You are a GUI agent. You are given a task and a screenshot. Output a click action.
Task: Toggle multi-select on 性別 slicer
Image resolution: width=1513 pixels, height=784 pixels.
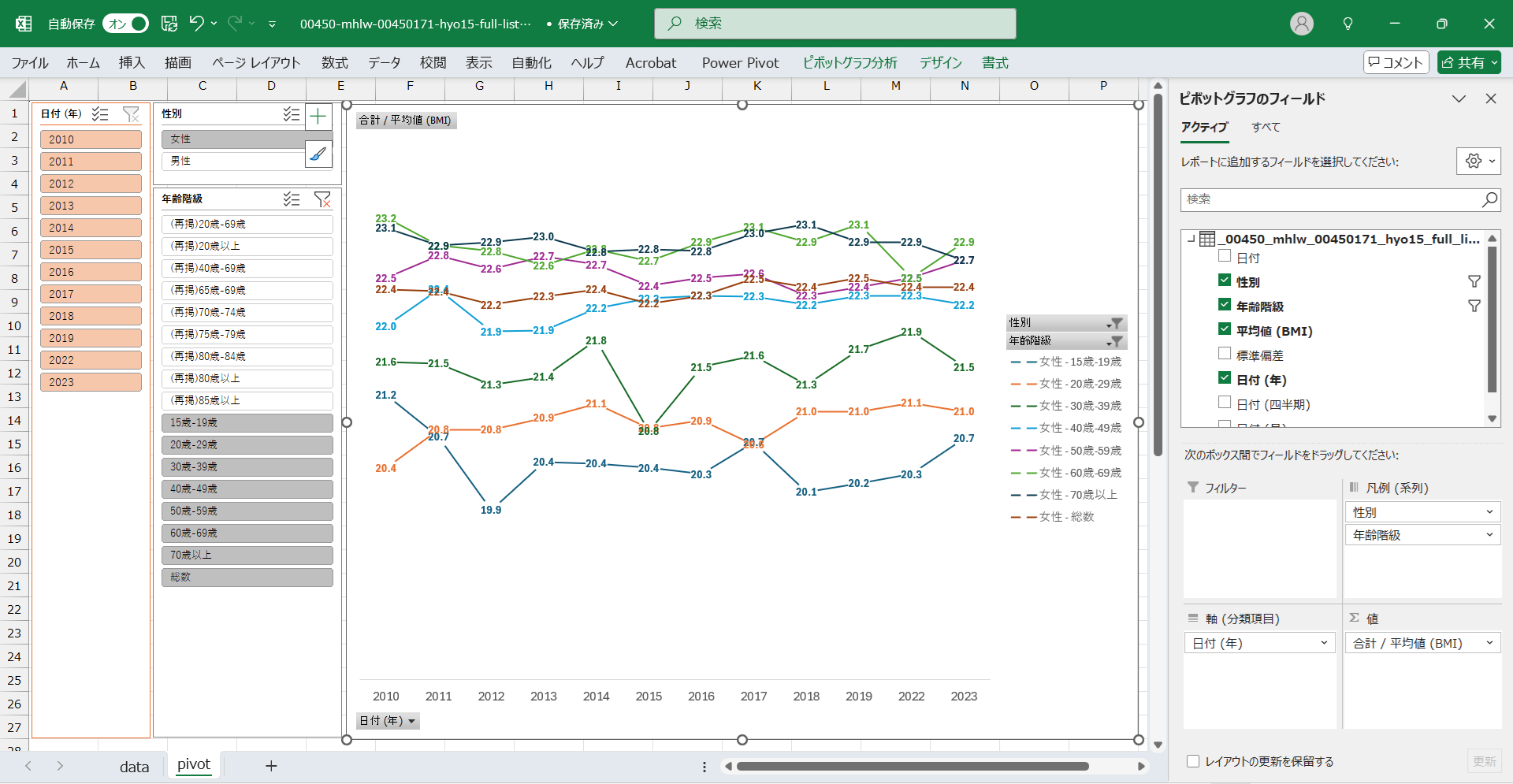292,114
